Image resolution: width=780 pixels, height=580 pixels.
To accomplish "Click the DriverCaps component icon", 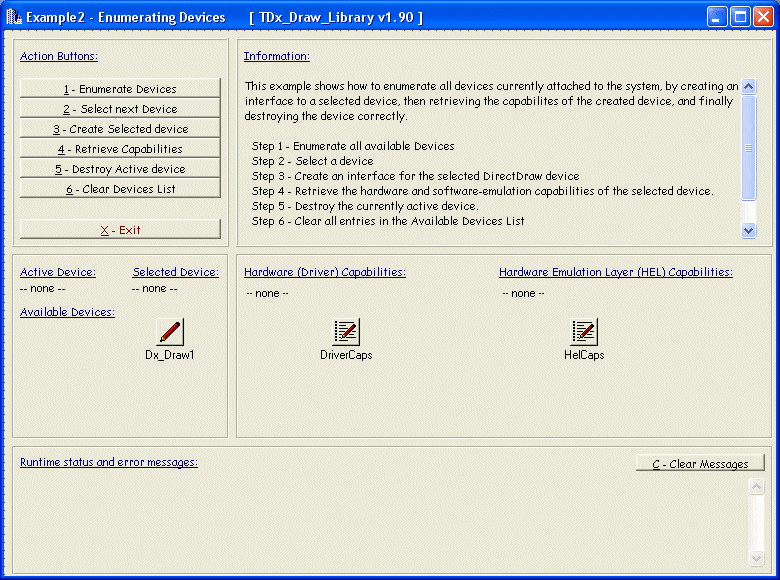I will point(346,332).
